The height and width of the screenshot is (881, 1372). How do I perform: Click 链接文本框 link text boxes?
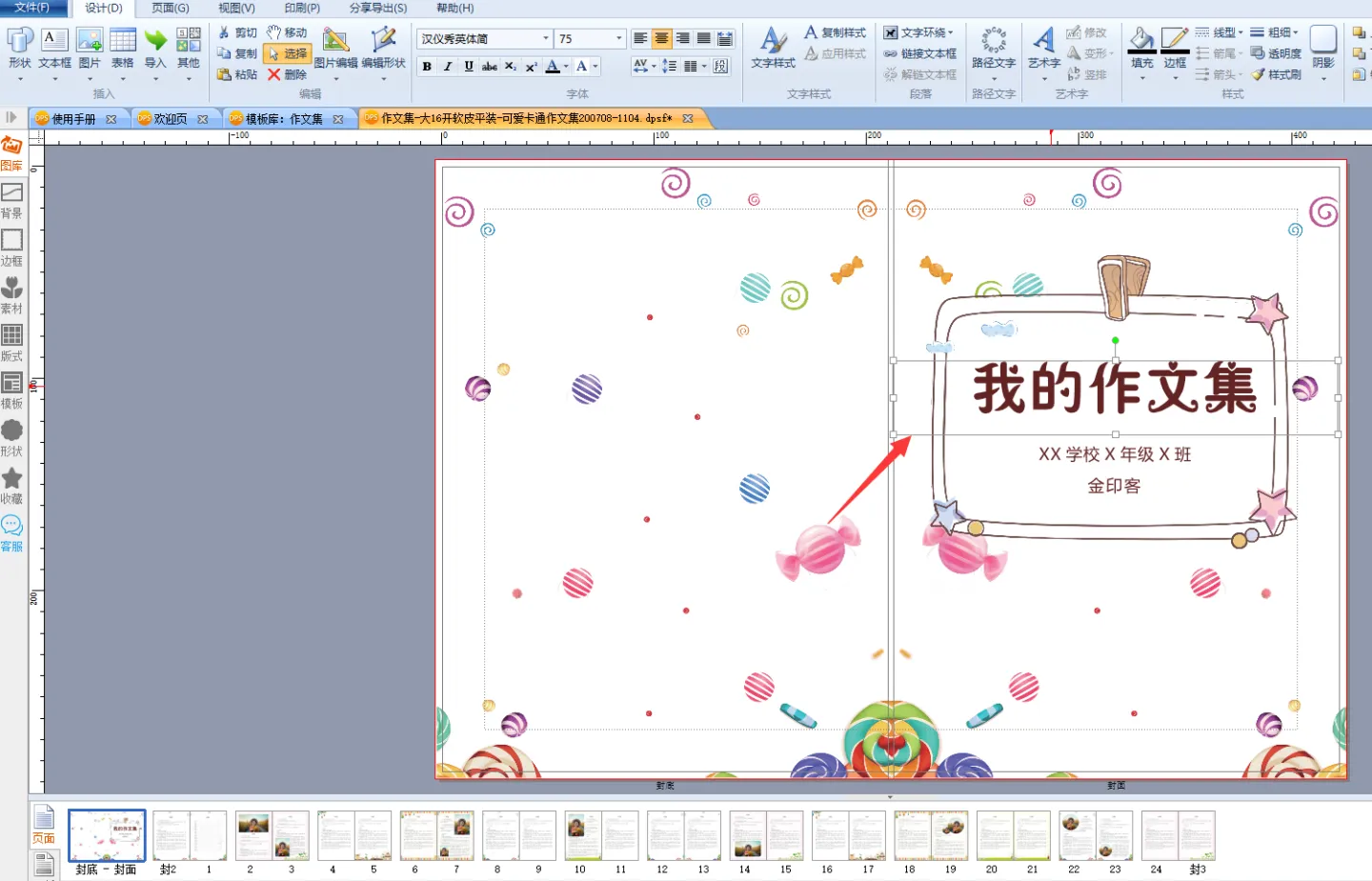[x=920, y=53]
